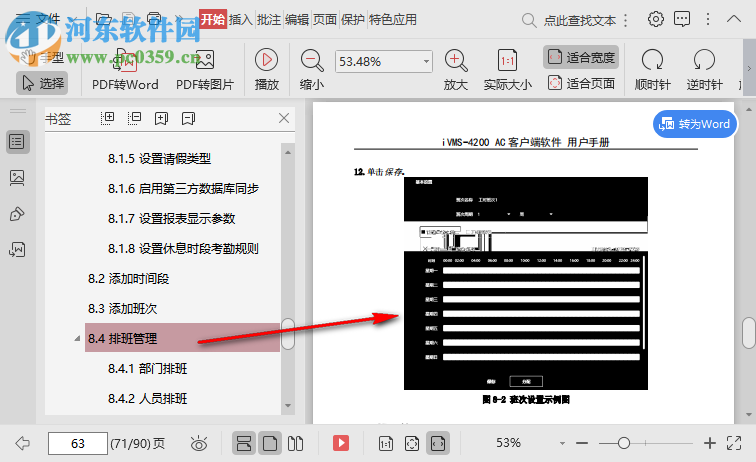Open the 保护 ribbon tab

click(x=352, y=19)
